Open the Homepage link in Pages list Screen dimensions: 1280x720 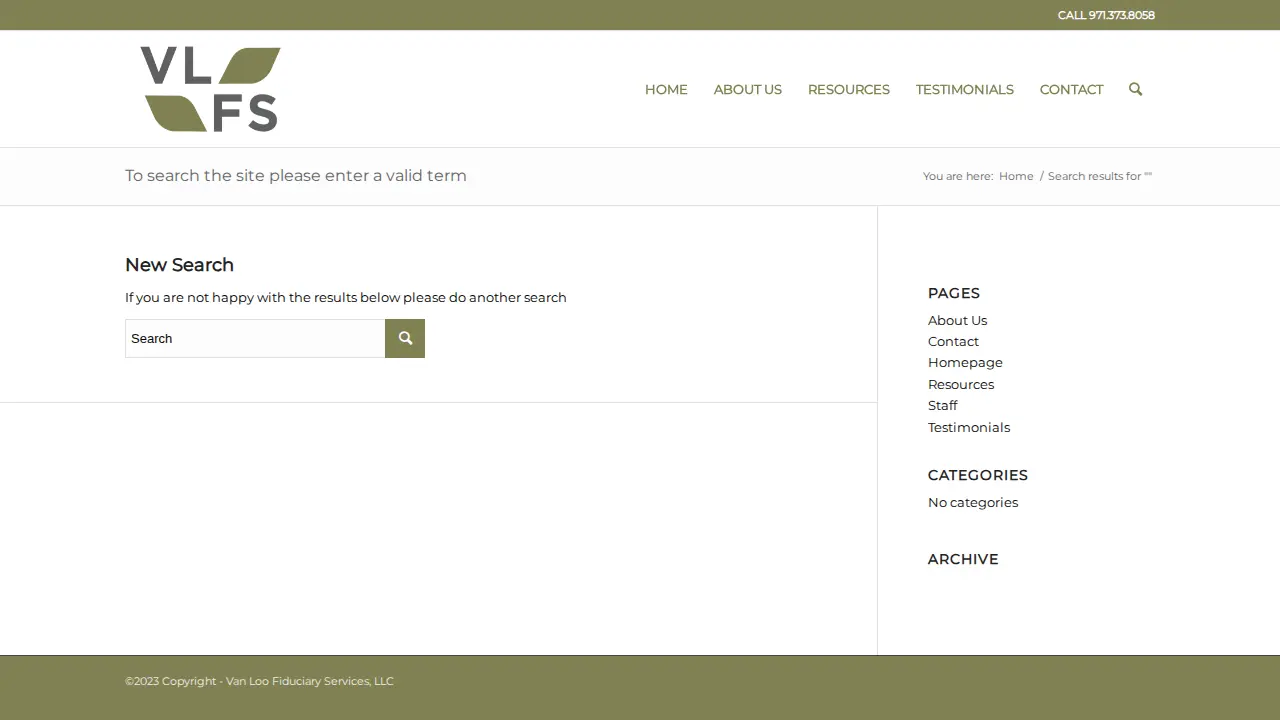click(965, 362)
